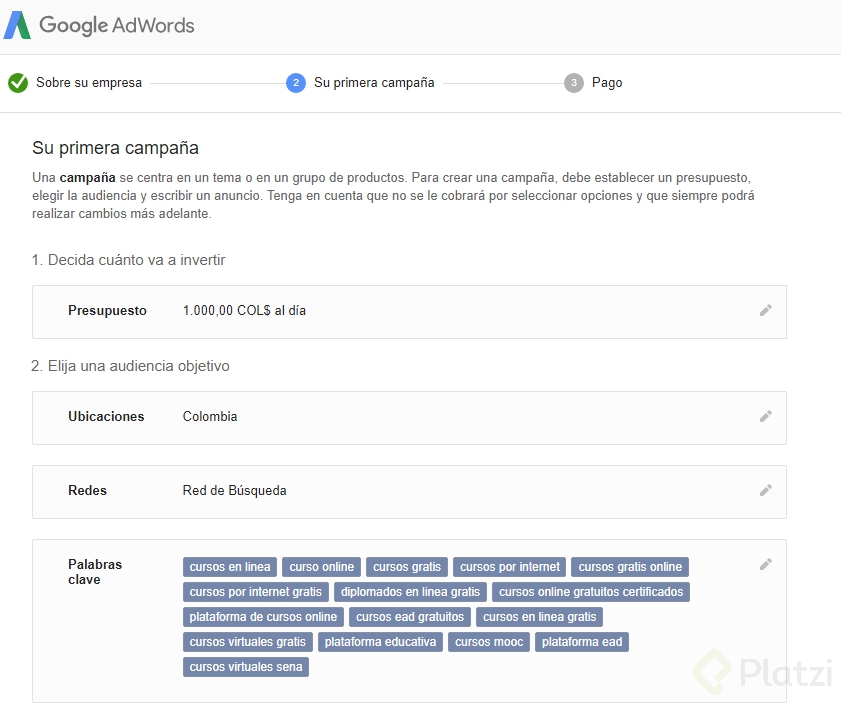Click the 'cursos virtuales sena' keyword tag

click(246, 667)
